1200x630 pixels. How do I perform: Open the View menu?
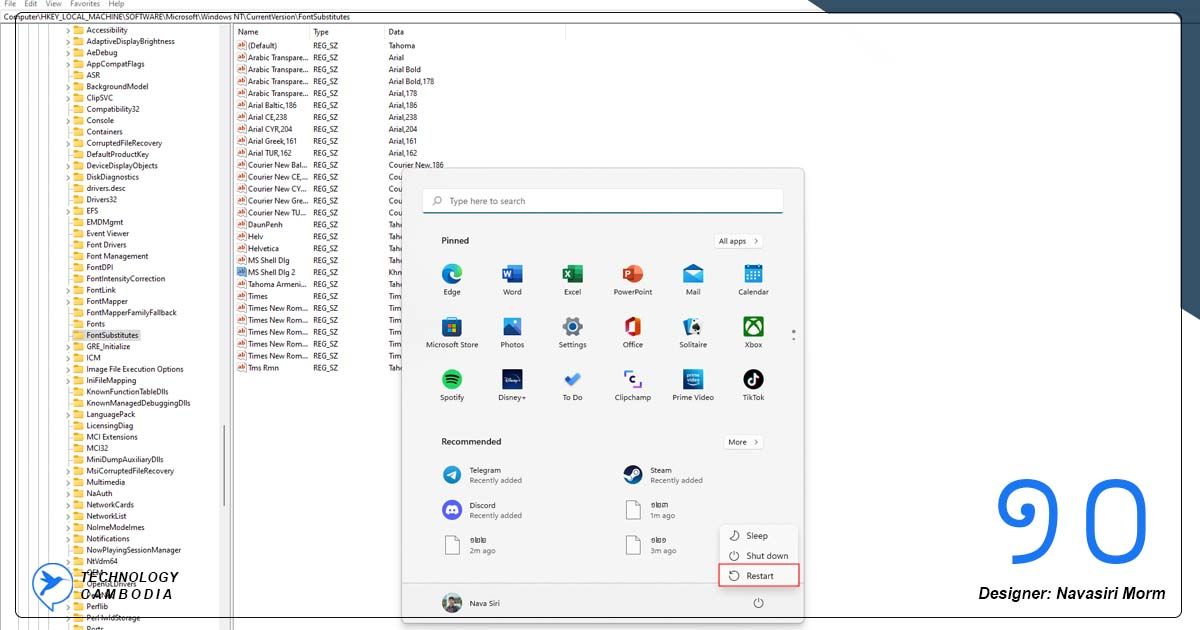click(x=54, y=4)
